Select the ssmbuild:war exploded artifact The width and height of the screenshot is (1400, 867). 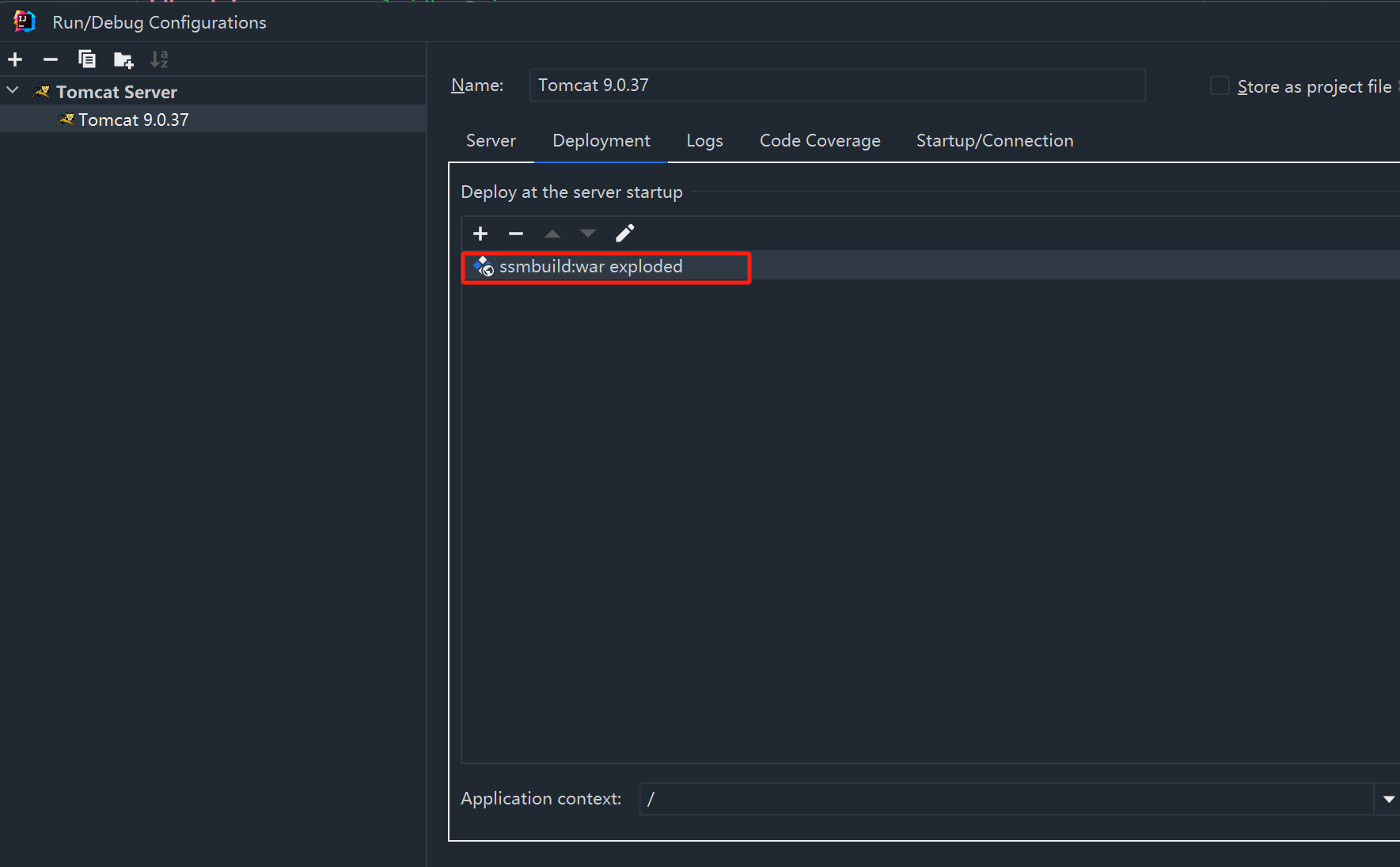(931, 267)
